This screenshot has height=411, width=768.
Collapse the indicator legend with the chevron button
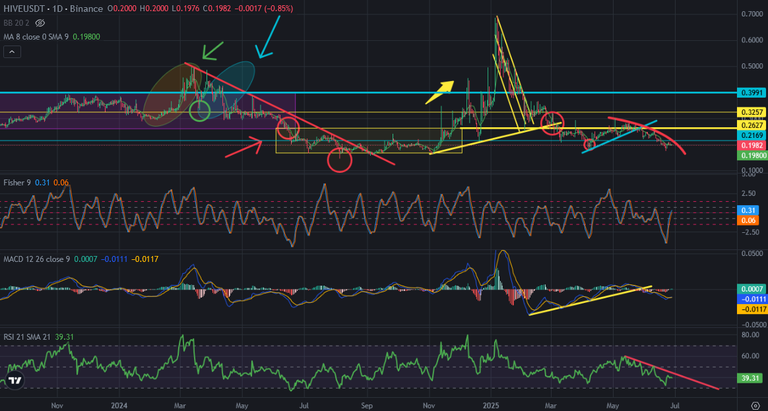tap(12, 52)
